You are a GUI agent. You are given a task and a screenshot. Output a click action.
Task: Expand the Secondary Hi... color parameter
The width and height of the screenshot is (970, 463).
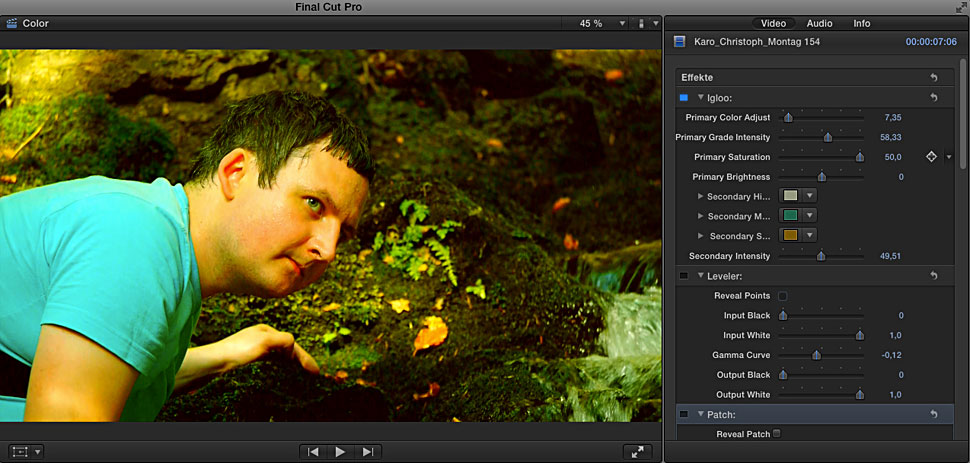[700, 196]
